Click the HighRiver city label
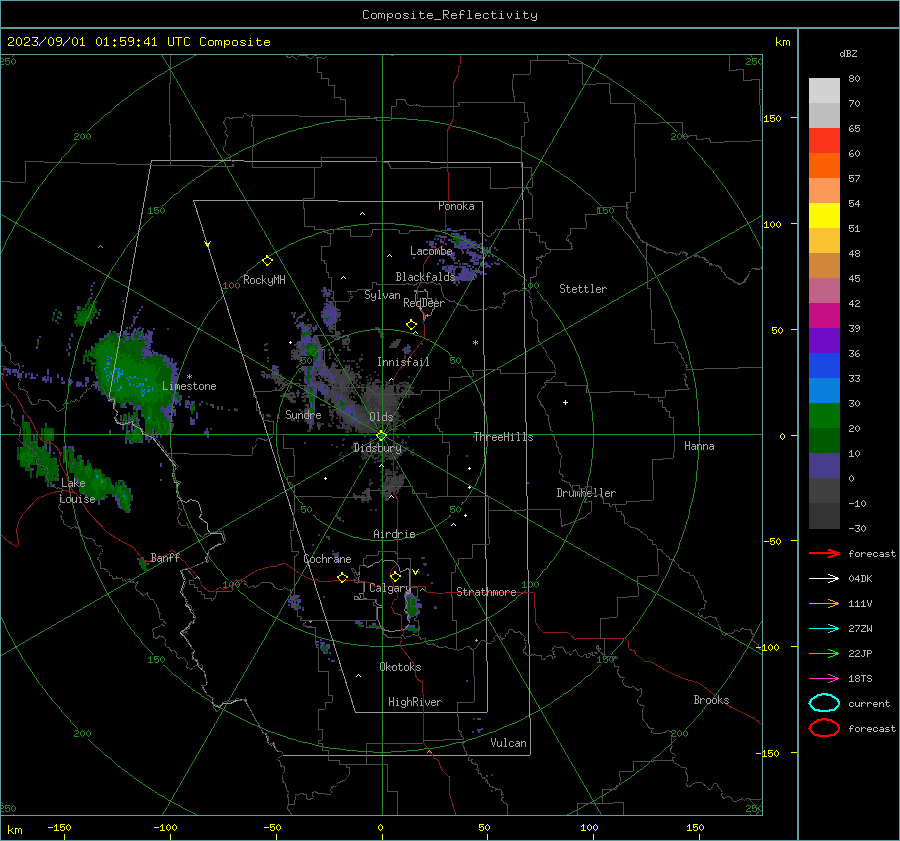Image resolution: width=900 pixels, height=841 pixels. click(415, 702)
